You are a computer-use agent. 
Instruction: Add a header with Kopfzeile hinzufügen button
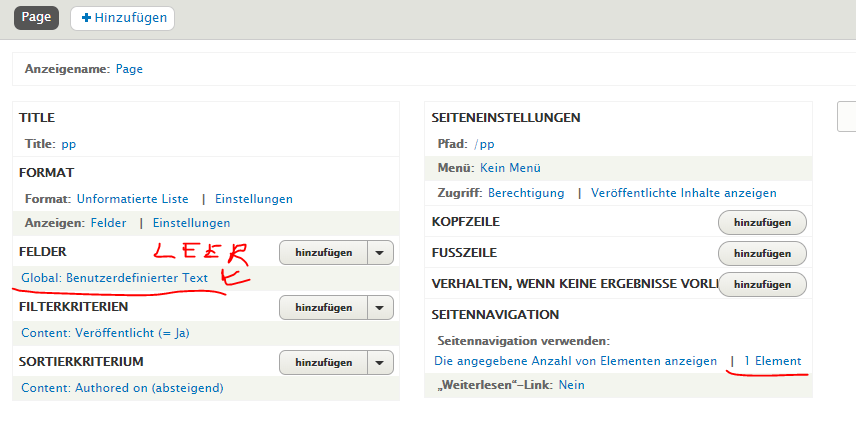click(x=762, y=222)
